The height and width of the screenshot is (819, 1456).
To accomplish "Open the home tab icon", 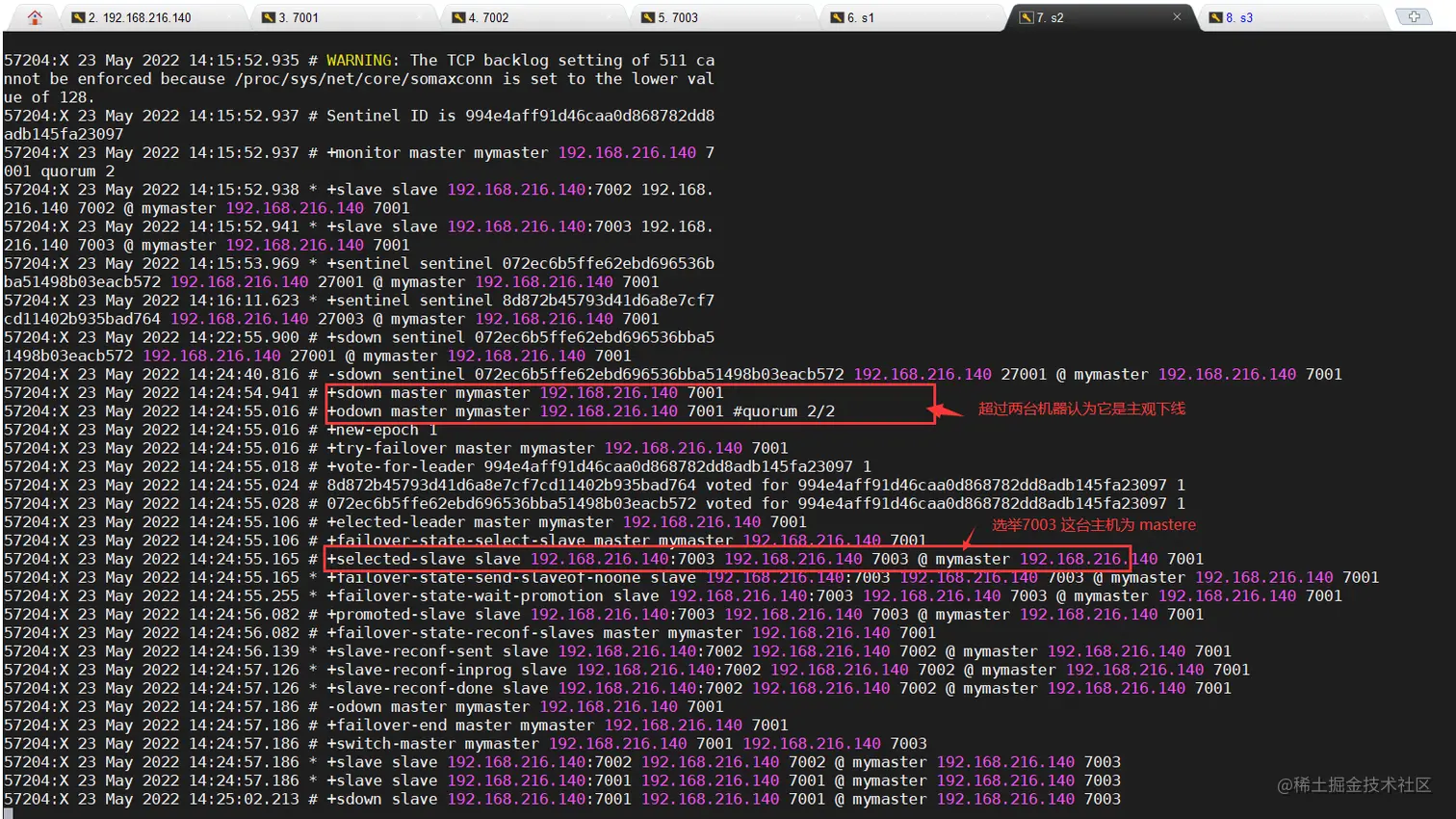I will pyautogui.click(x=35, y=17).
